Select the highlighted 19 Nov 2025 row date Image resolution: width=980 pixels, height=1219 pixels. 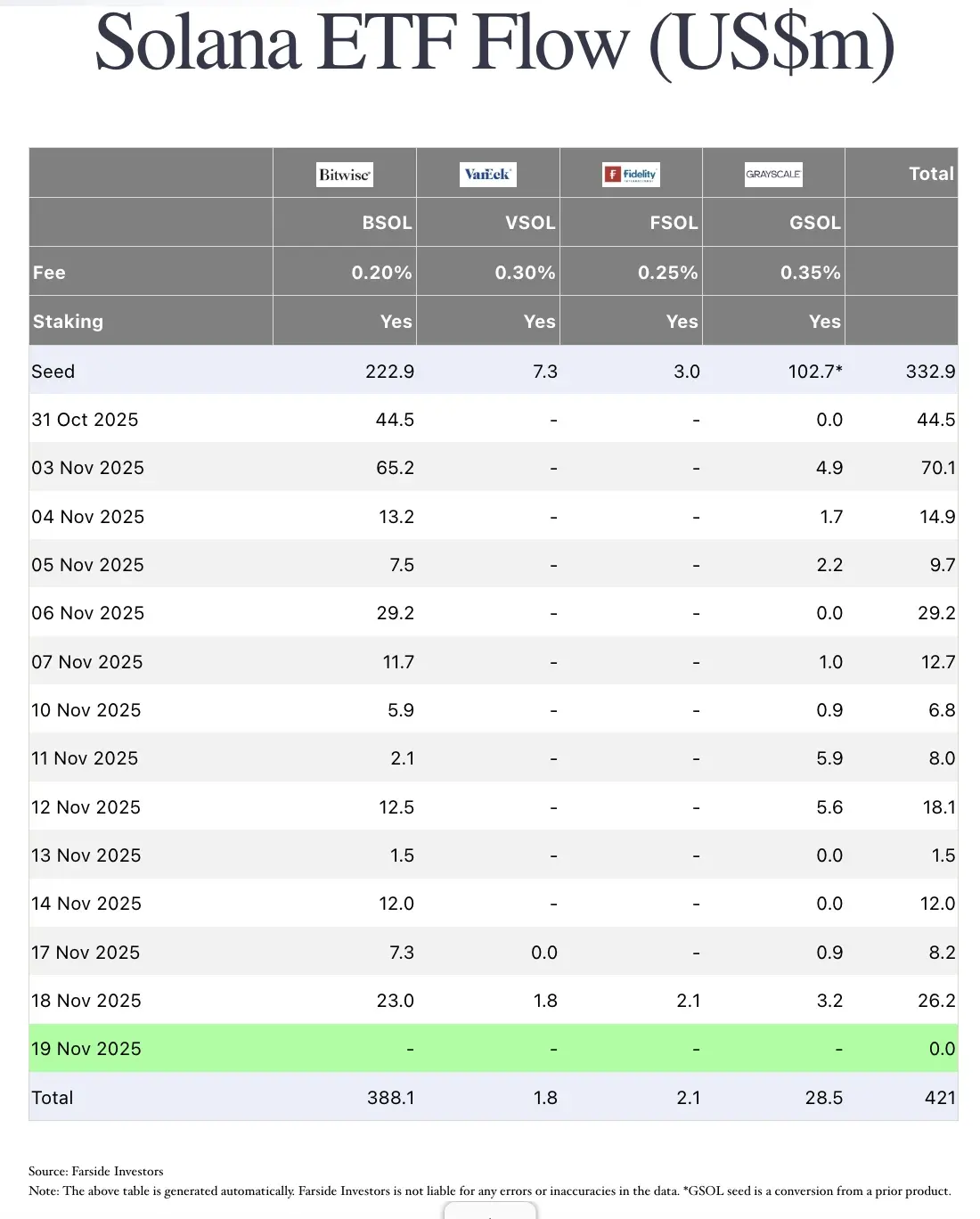pos(86,1049)
